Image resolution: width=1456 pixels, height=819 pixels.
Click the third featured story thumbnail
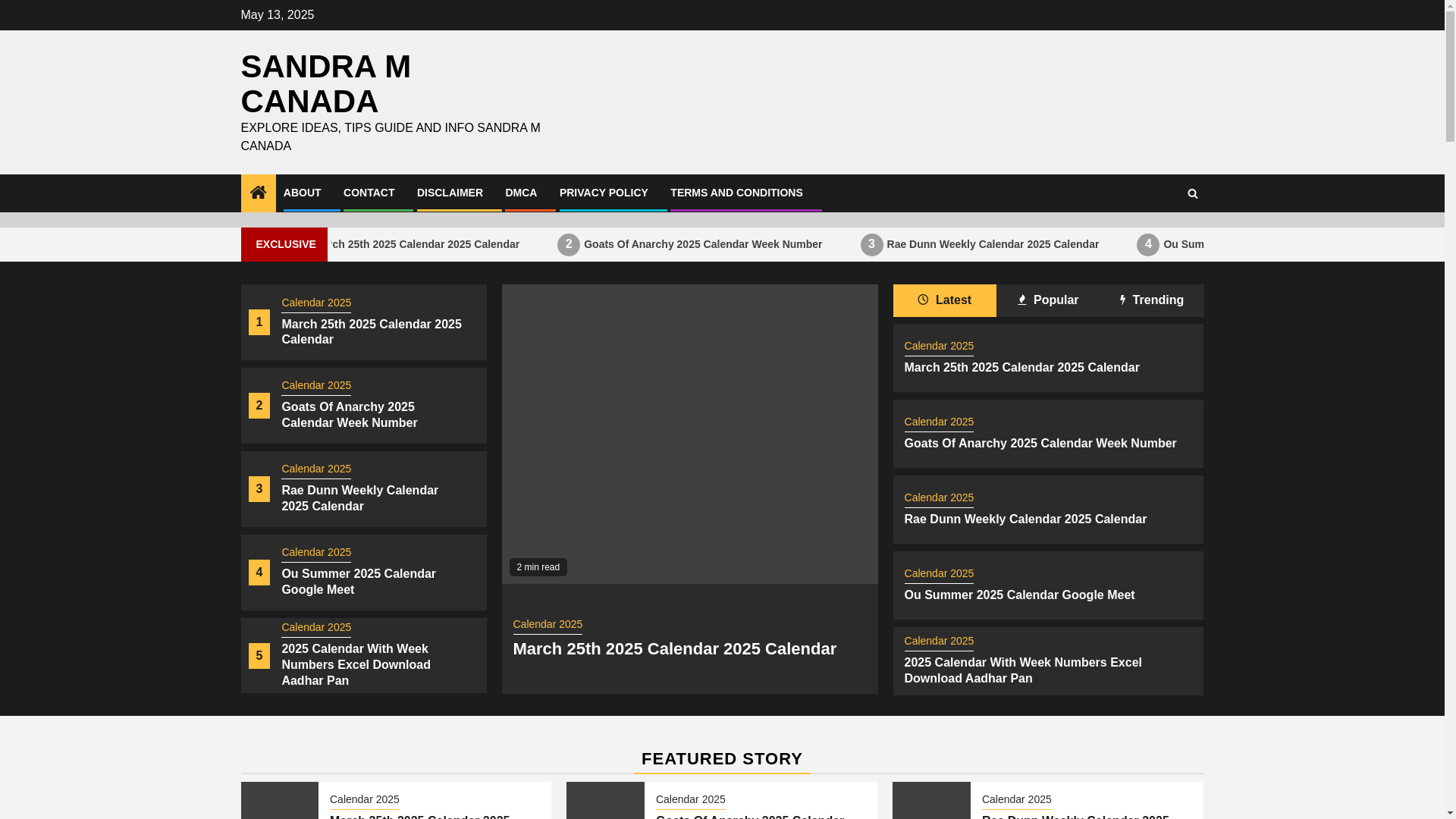coord(931,800)
